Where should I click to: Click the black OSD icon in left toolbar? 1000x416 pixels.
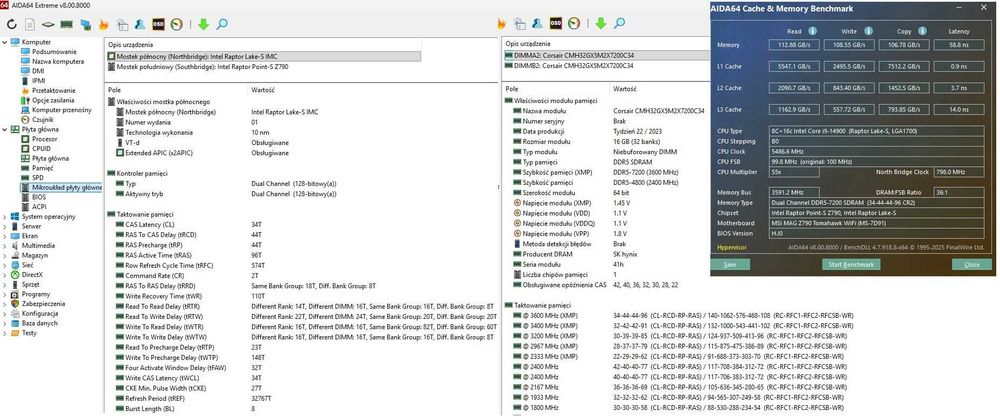(x=158, y=24)
